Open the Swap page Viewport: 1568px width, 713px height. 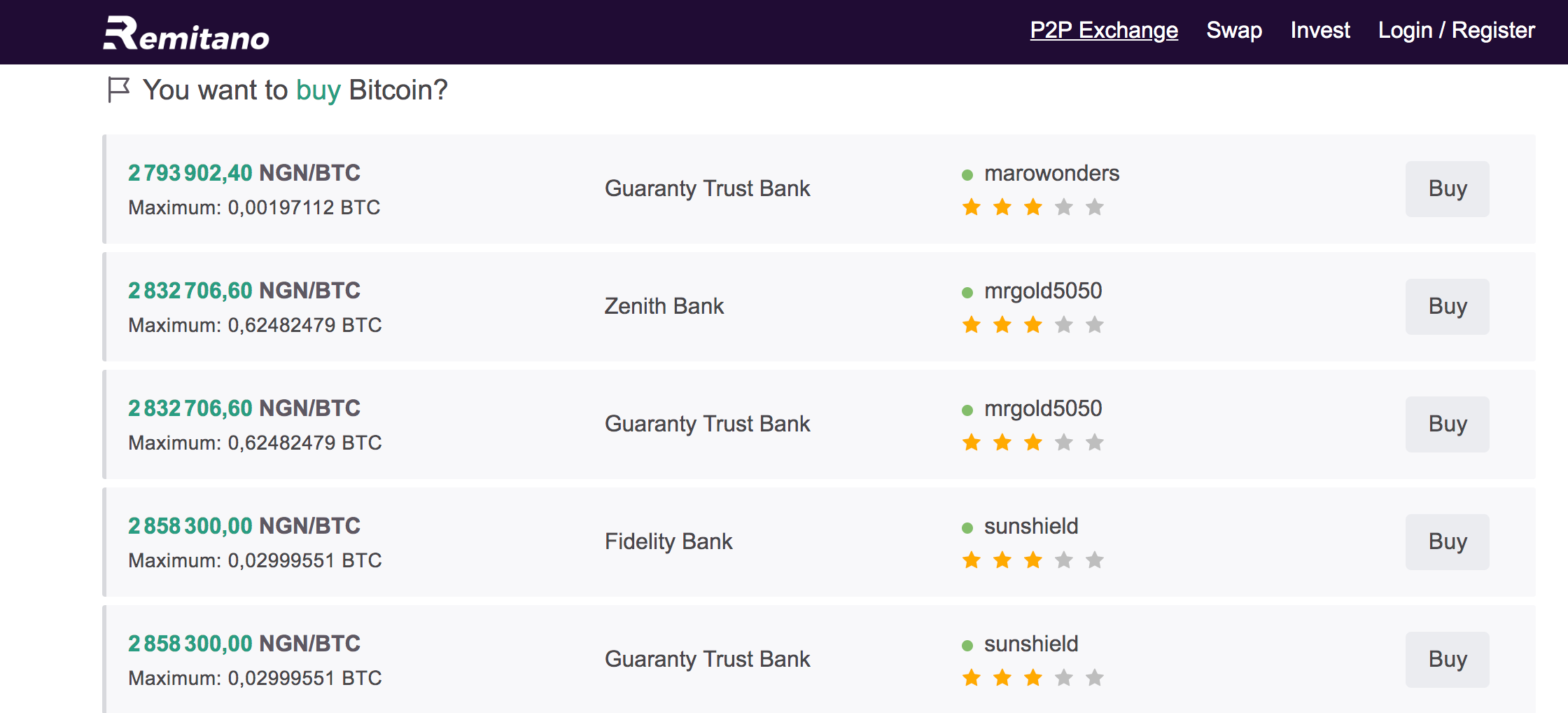click(x=1234, y=30)
